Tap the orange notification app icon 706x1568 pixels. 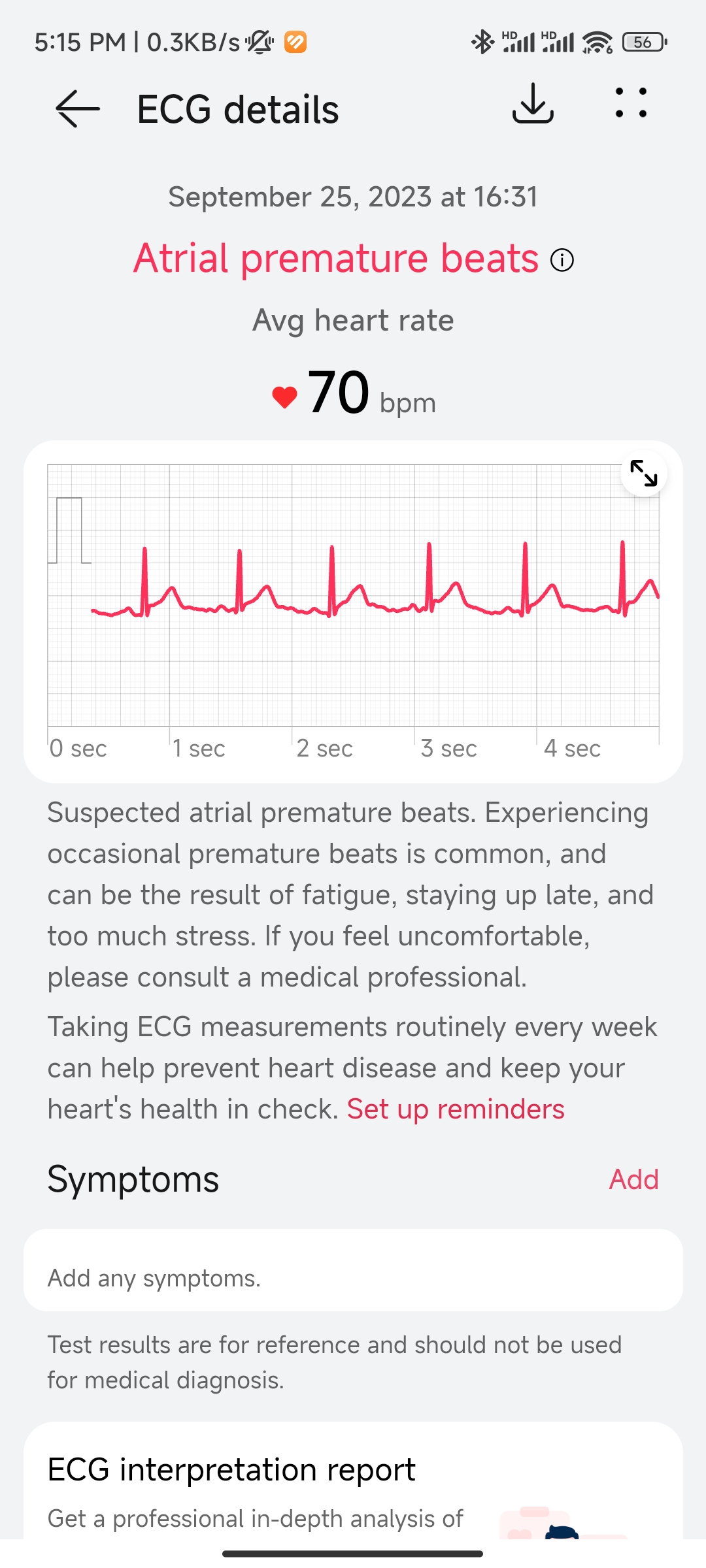point(295,42)
